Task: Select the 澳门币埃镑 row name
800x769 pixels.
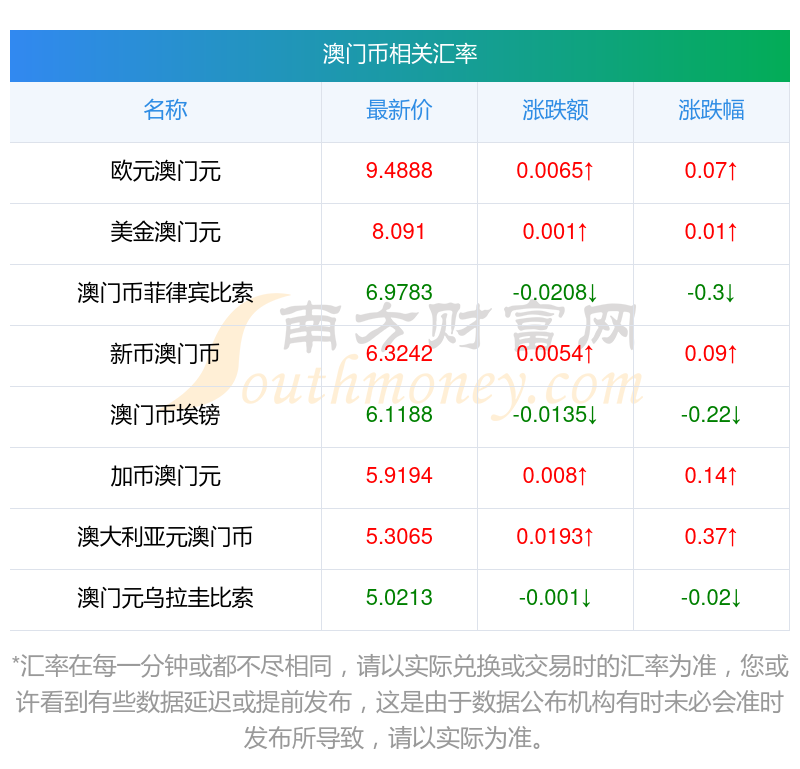Action: (x=165, y=415)
